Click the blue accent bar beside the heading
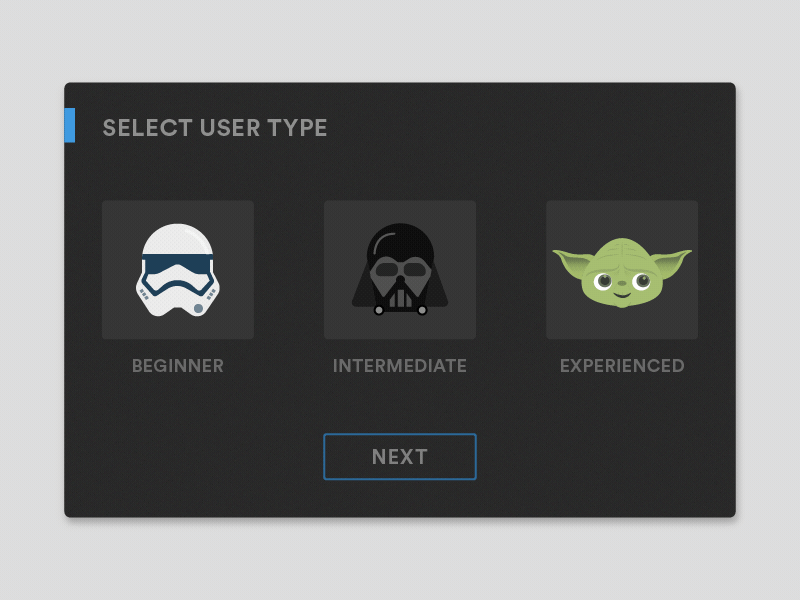The width and height of the screenshot is (800, 600). tap(70, 125)
